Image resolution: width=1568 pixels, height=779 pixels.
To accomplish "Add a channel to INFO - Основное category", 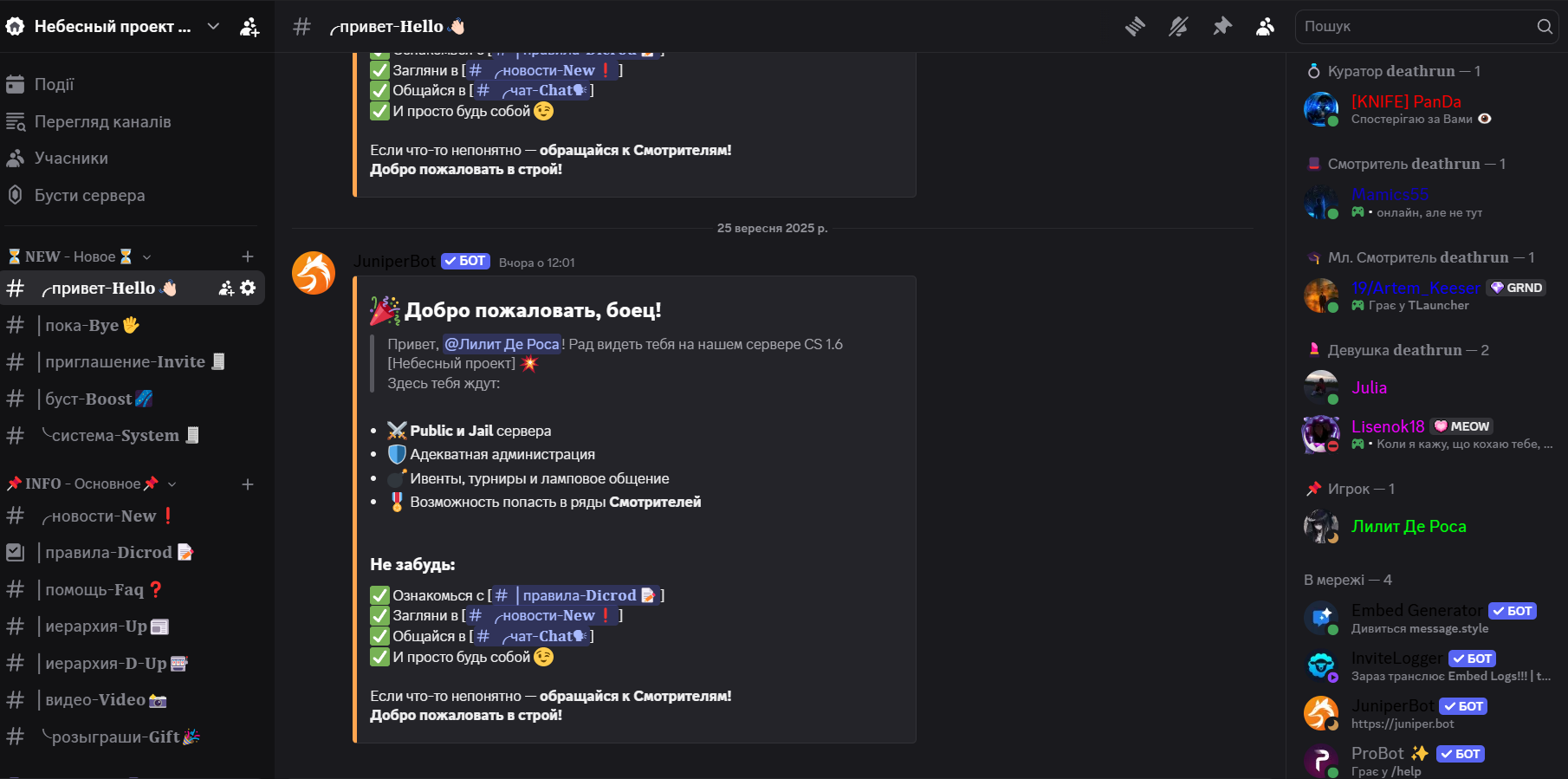I will click(248, 484).
